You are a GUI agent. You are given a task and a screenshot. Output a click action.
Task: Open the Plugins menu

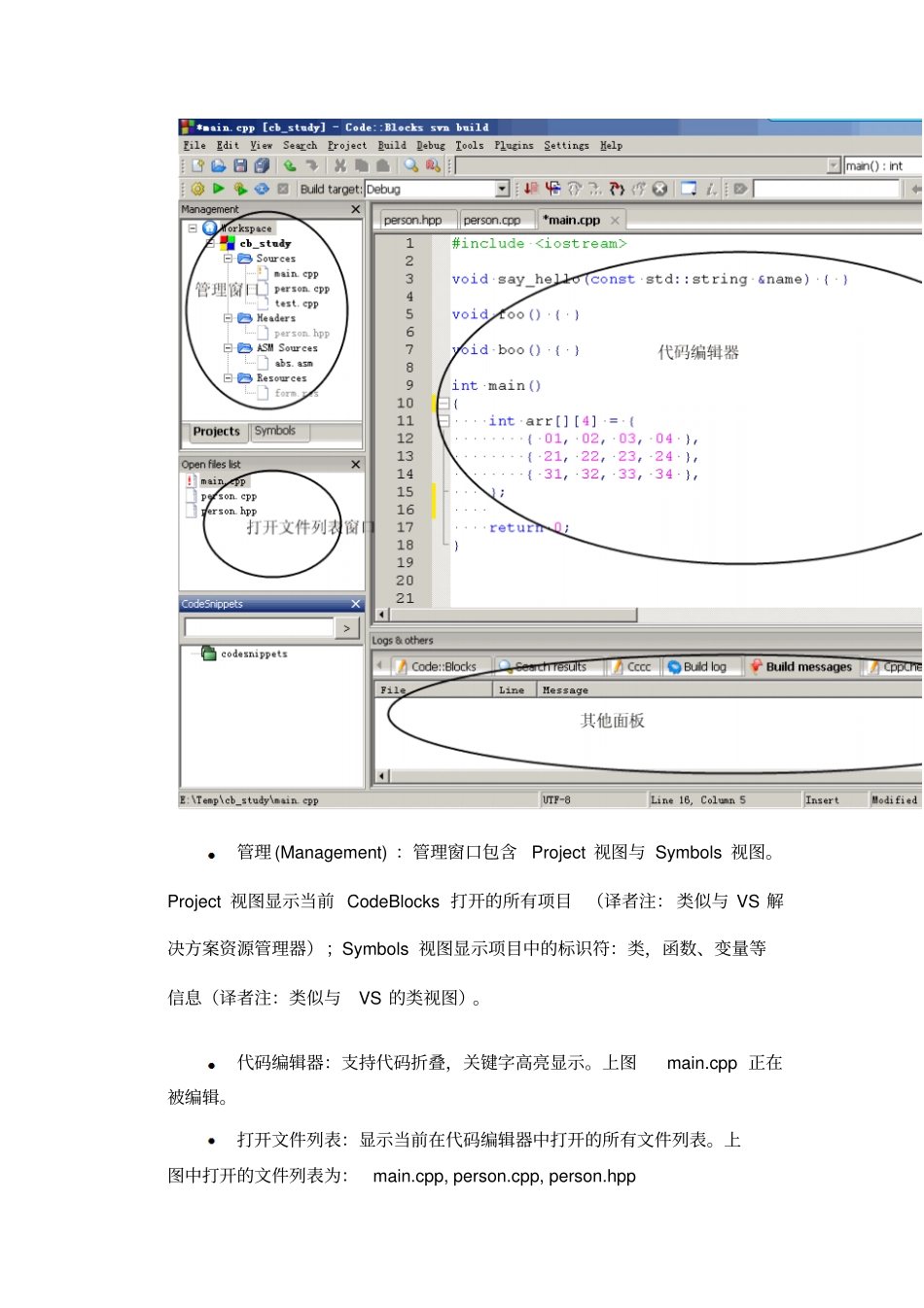coord(514,146)
